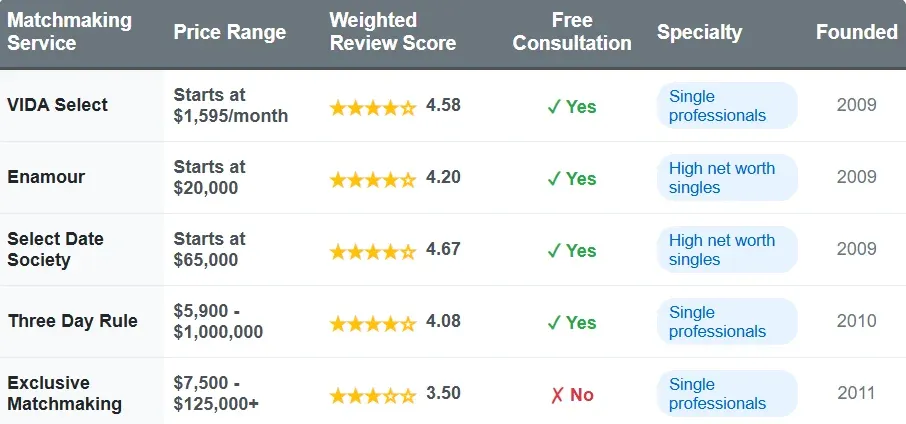Viewport: 906px width, 424px height.
Task: Open the VIDA Select service name
Action: click(x=57, y=105)
